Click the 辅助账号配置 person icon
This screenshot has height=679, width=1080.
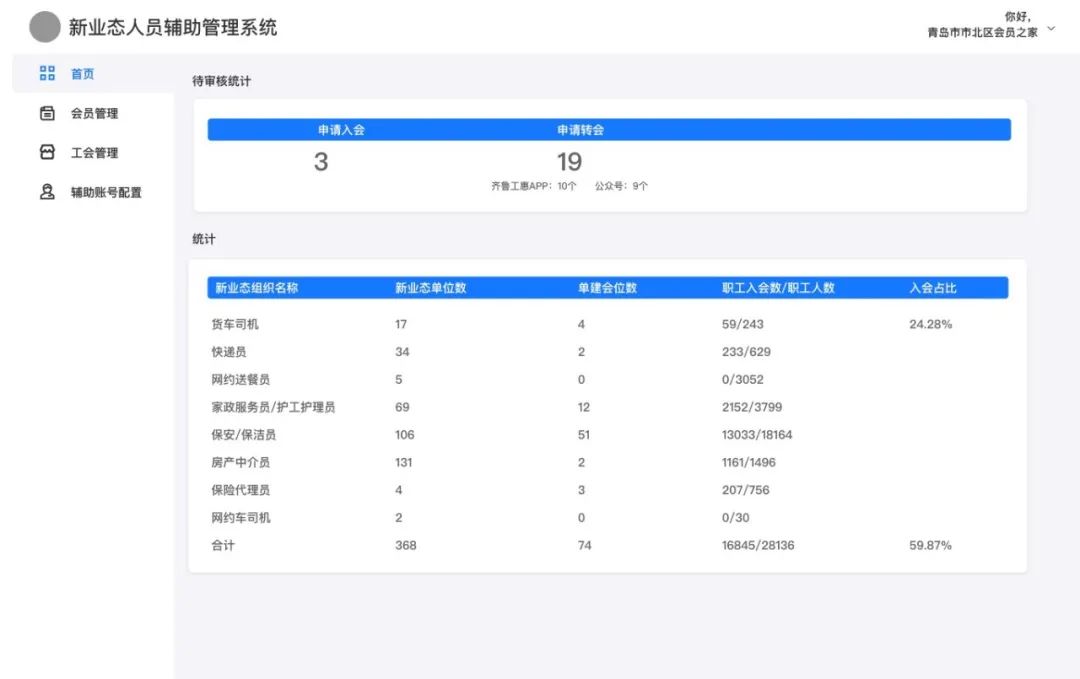pyautogui.click(x=47, y=192)
